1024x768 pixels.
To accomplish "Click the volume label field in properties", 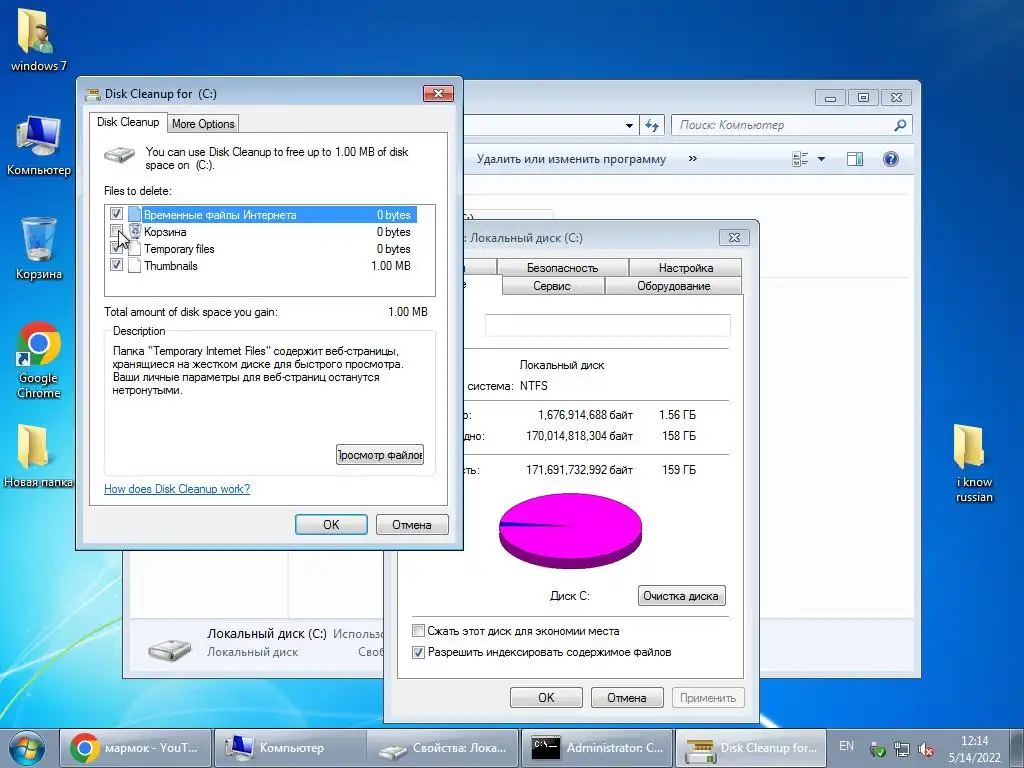I will 607,325.
